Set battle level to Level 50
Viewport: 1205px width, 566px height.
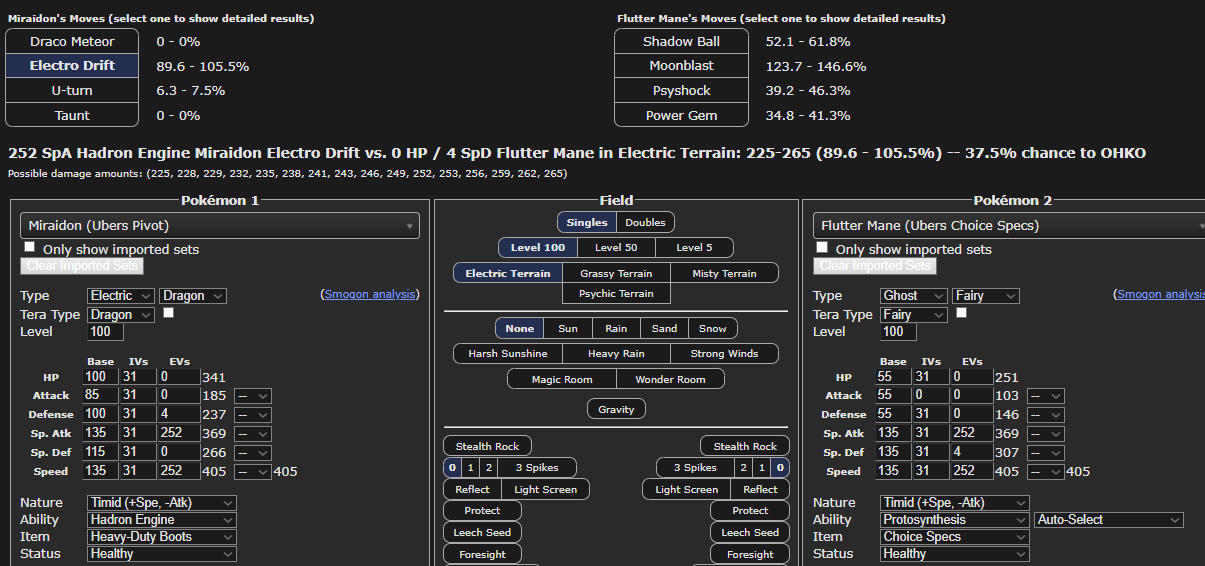[616, 248]
